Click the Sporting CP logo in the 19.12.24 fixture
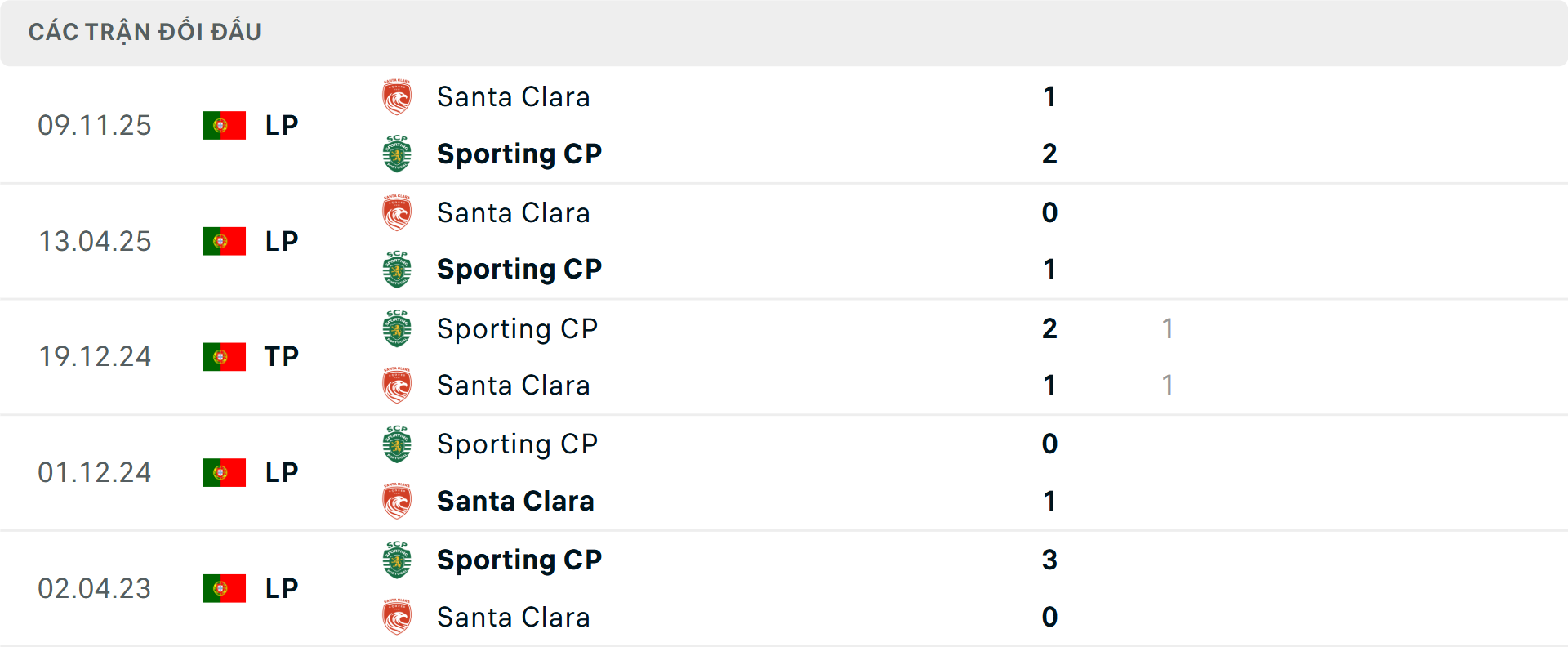The width and height of the screenshot is (1568, 647). (x=395, y=328)
